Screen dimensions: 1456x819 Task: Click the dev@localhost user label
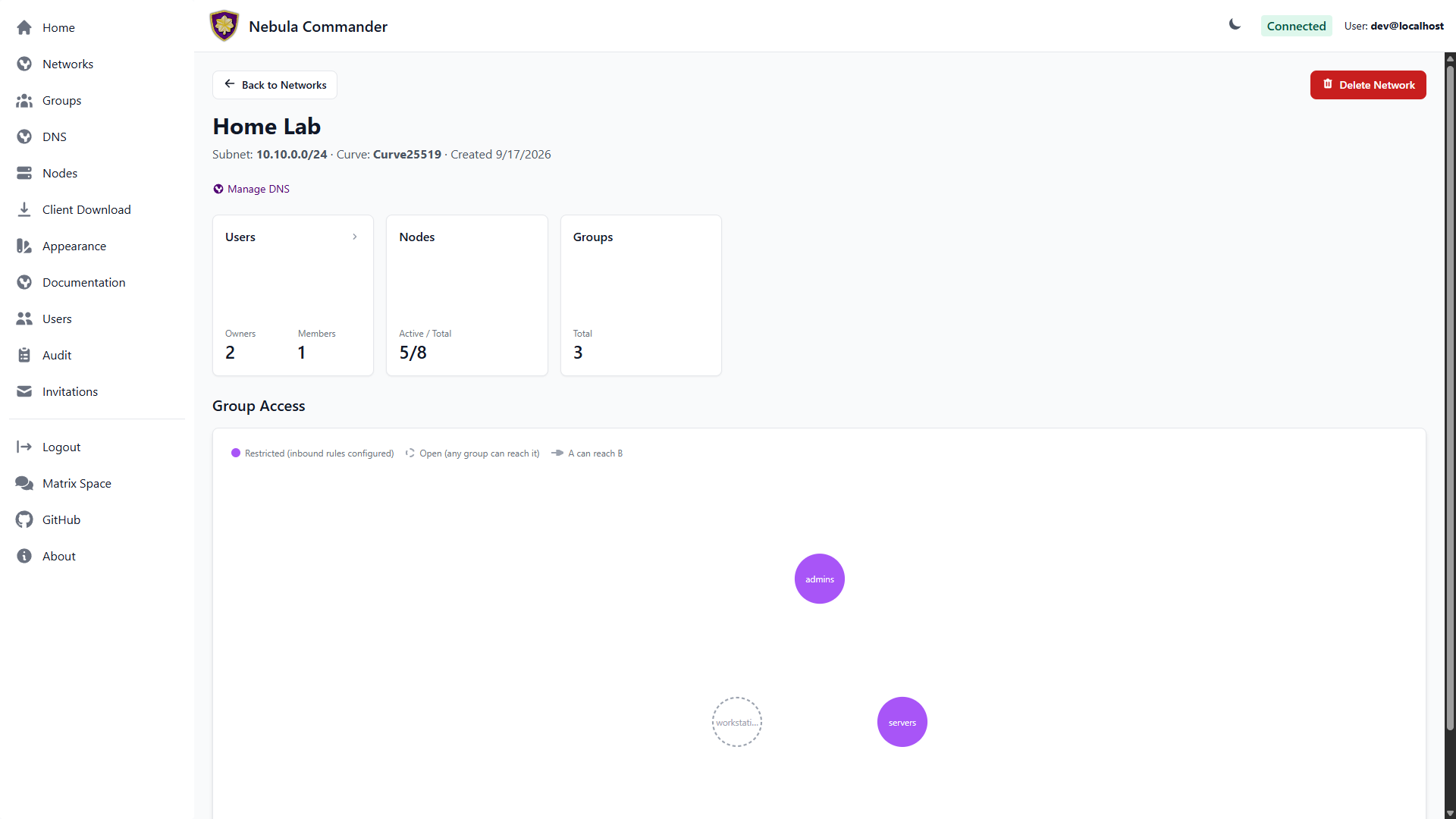click(x=1407, y=26)
